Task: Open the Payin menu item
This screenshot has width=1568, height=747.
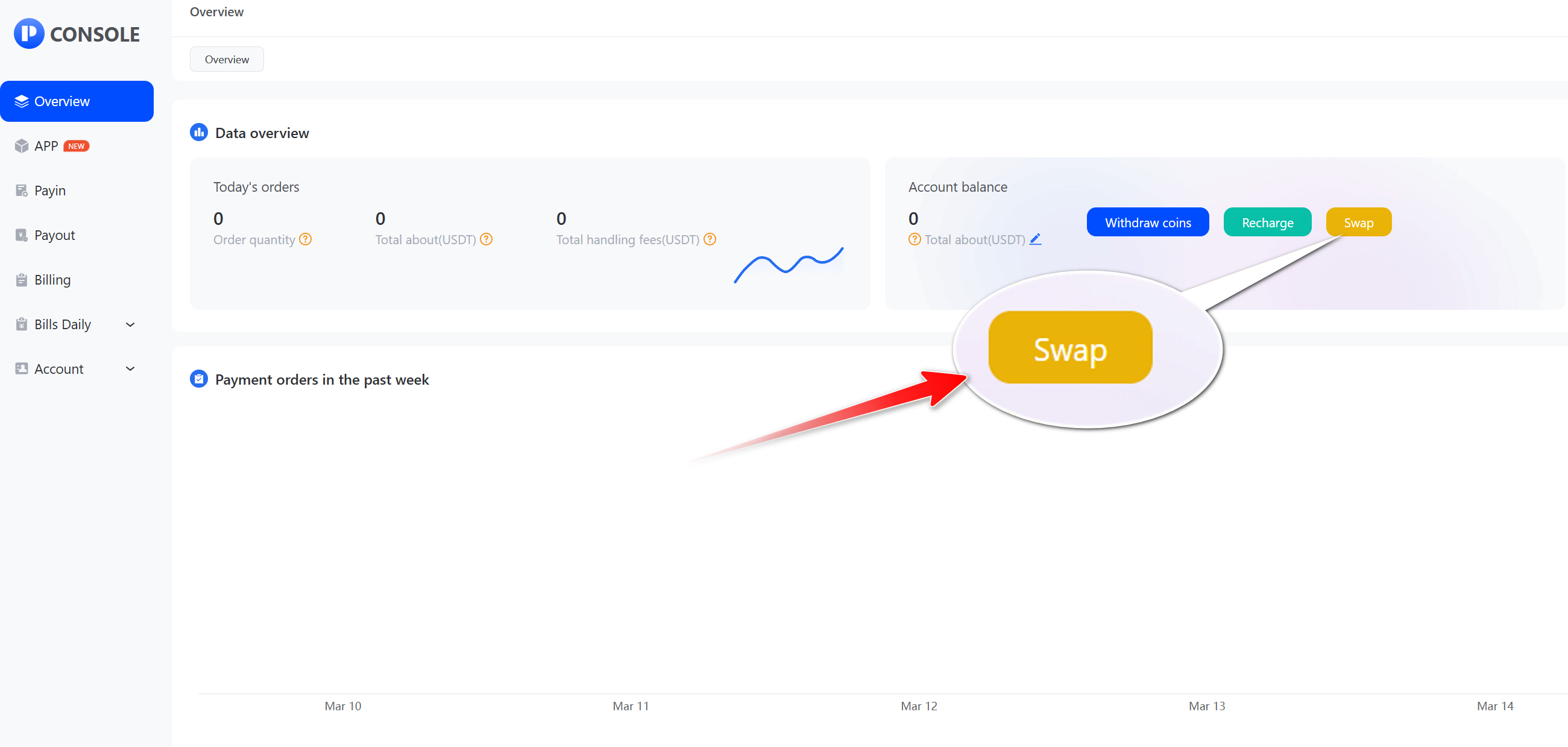Action: tap(50, 191)
